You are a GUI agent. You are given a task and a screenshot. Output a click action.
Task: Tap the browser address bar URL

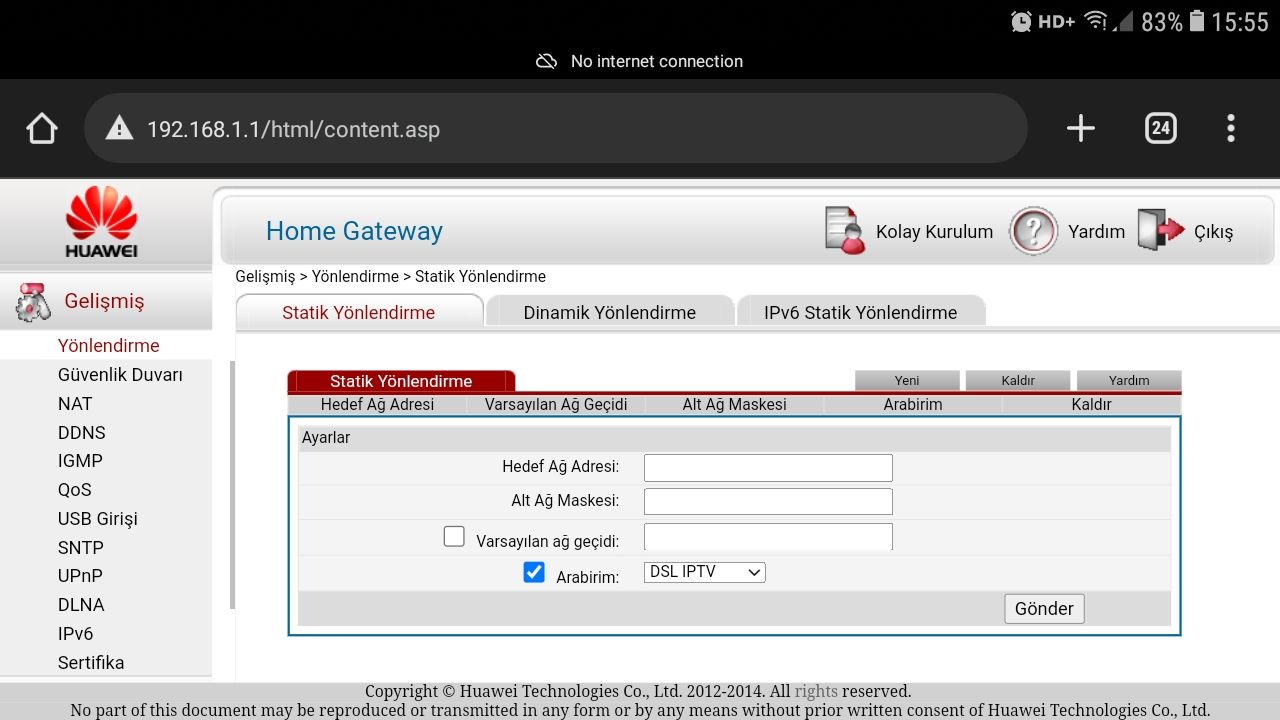[293, 129]
